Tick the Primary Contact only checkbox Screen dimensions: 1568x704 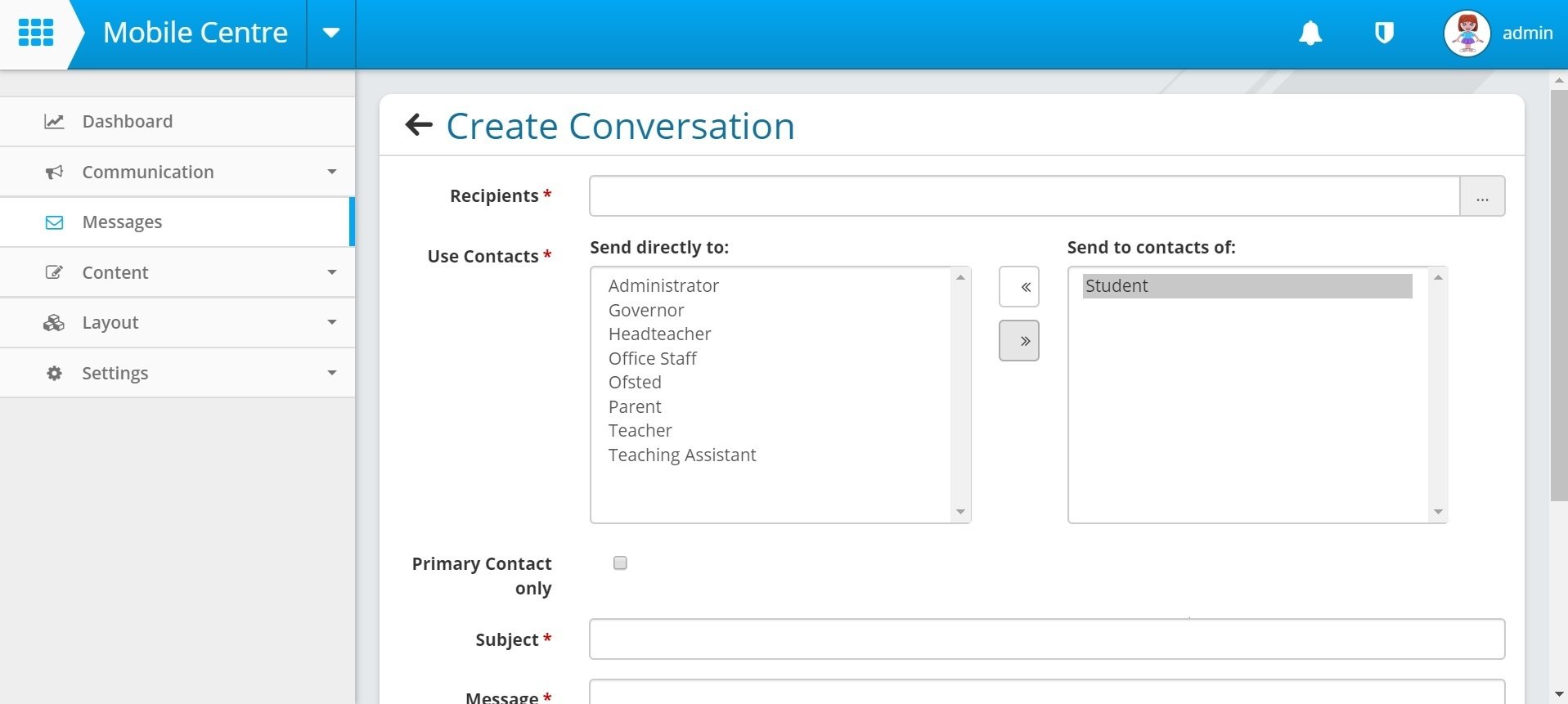[x=620, y=563]
